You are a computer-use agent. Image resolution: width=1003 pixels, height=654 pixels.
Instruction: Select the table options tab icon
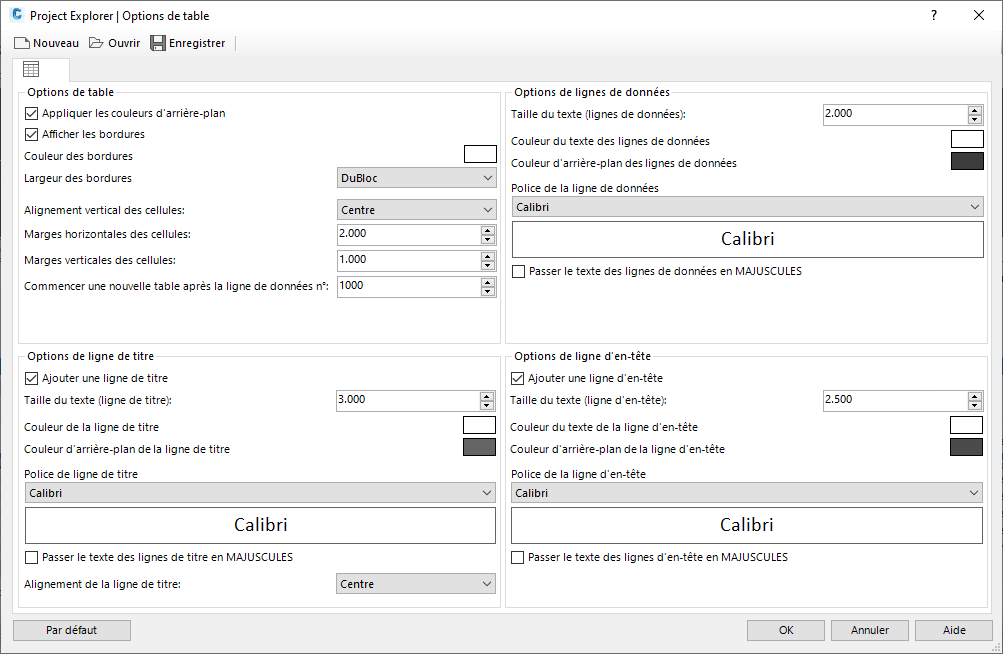click(x=31, y=69)
